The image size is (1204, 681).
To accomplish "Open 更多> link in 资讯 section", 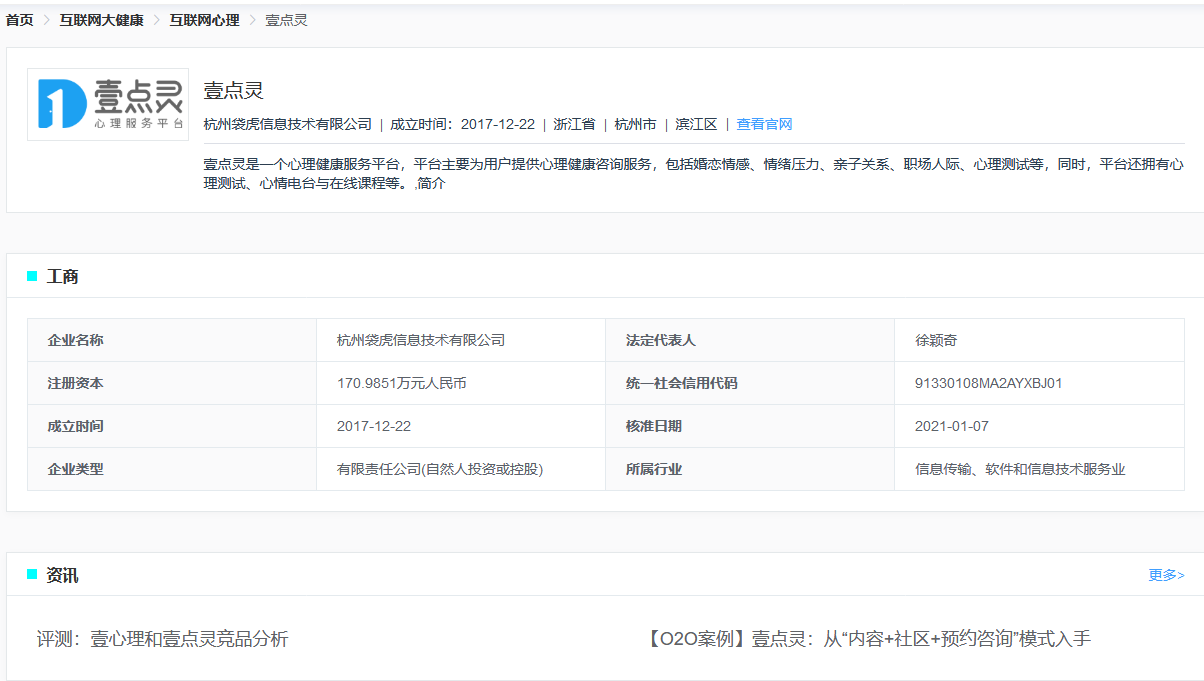I will pyautogui.click(x=1166, y=575).
